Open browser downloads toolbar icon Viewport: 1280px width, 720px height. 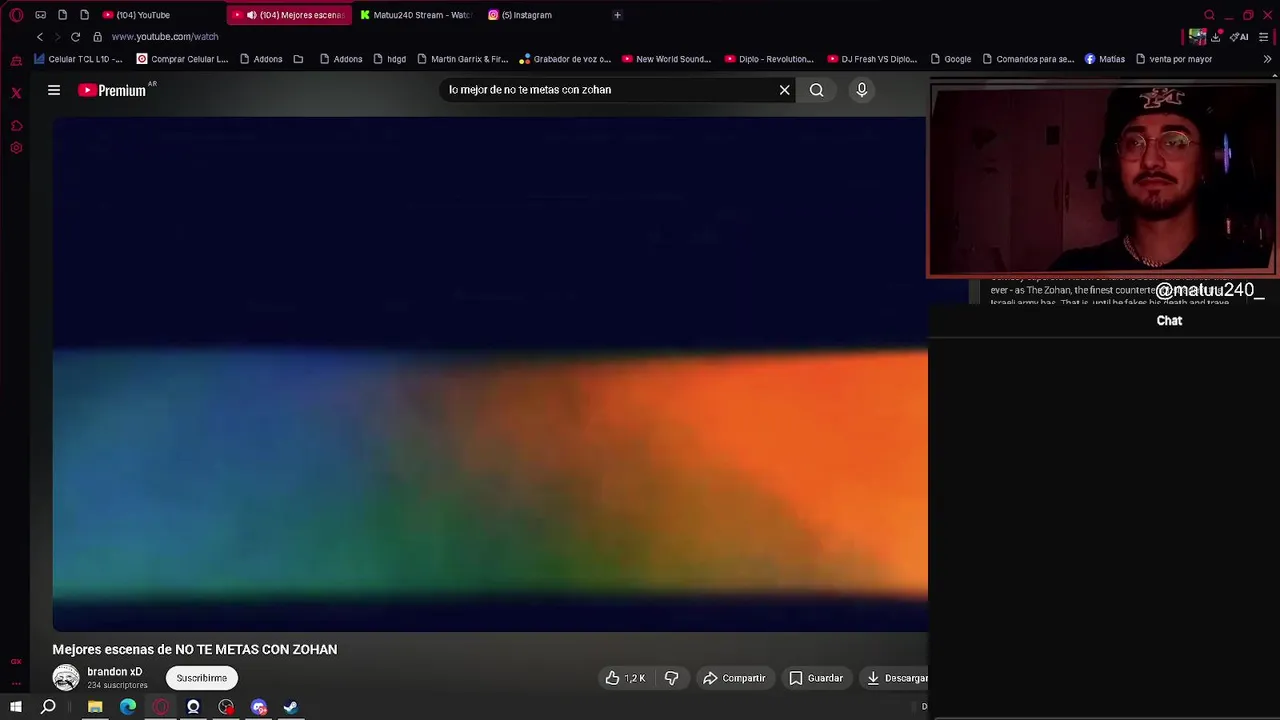coord(1216,37)
